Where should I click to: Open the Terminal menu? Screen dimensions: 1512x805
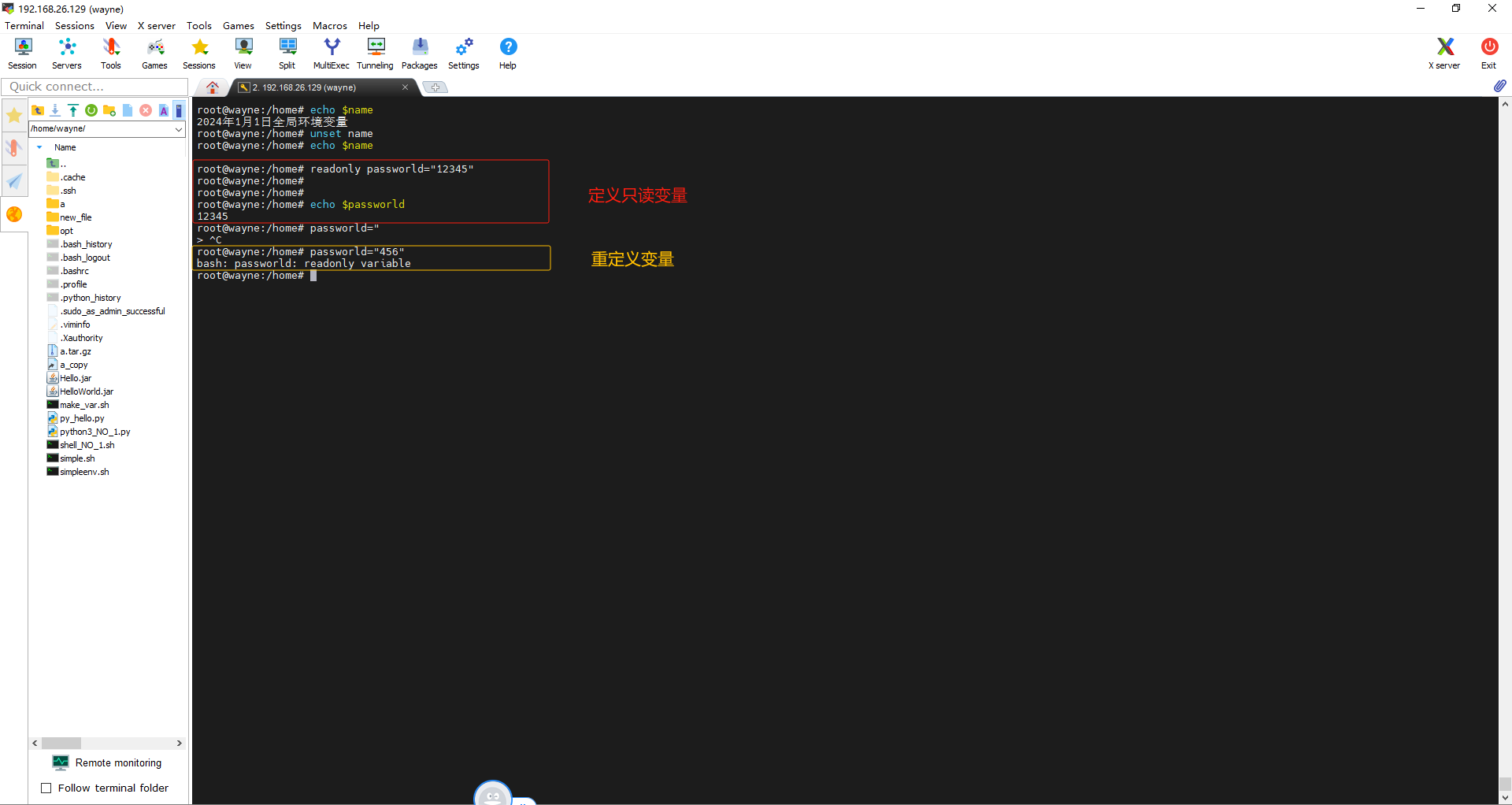click(24, 25)
